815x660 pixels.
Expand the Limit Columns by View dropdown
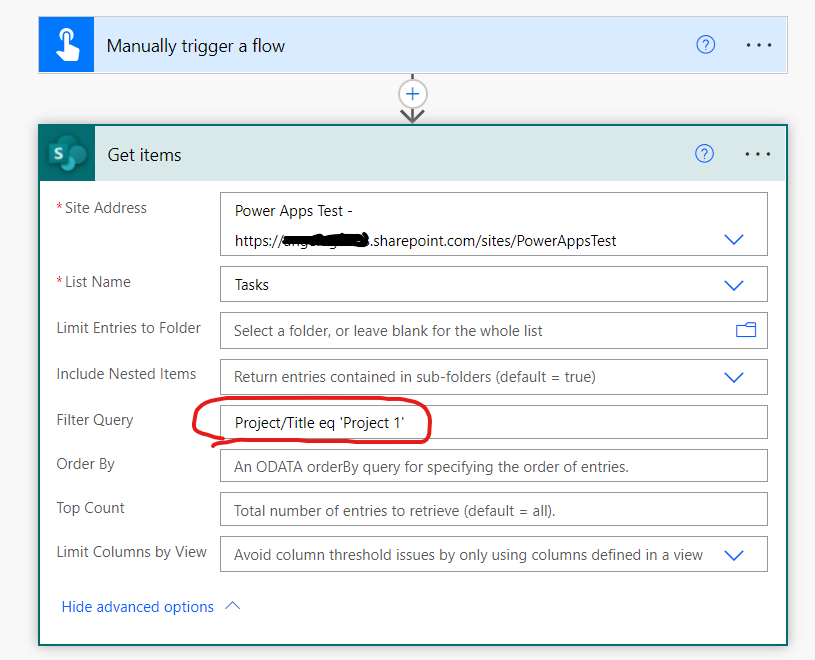[x=734, y=555]
